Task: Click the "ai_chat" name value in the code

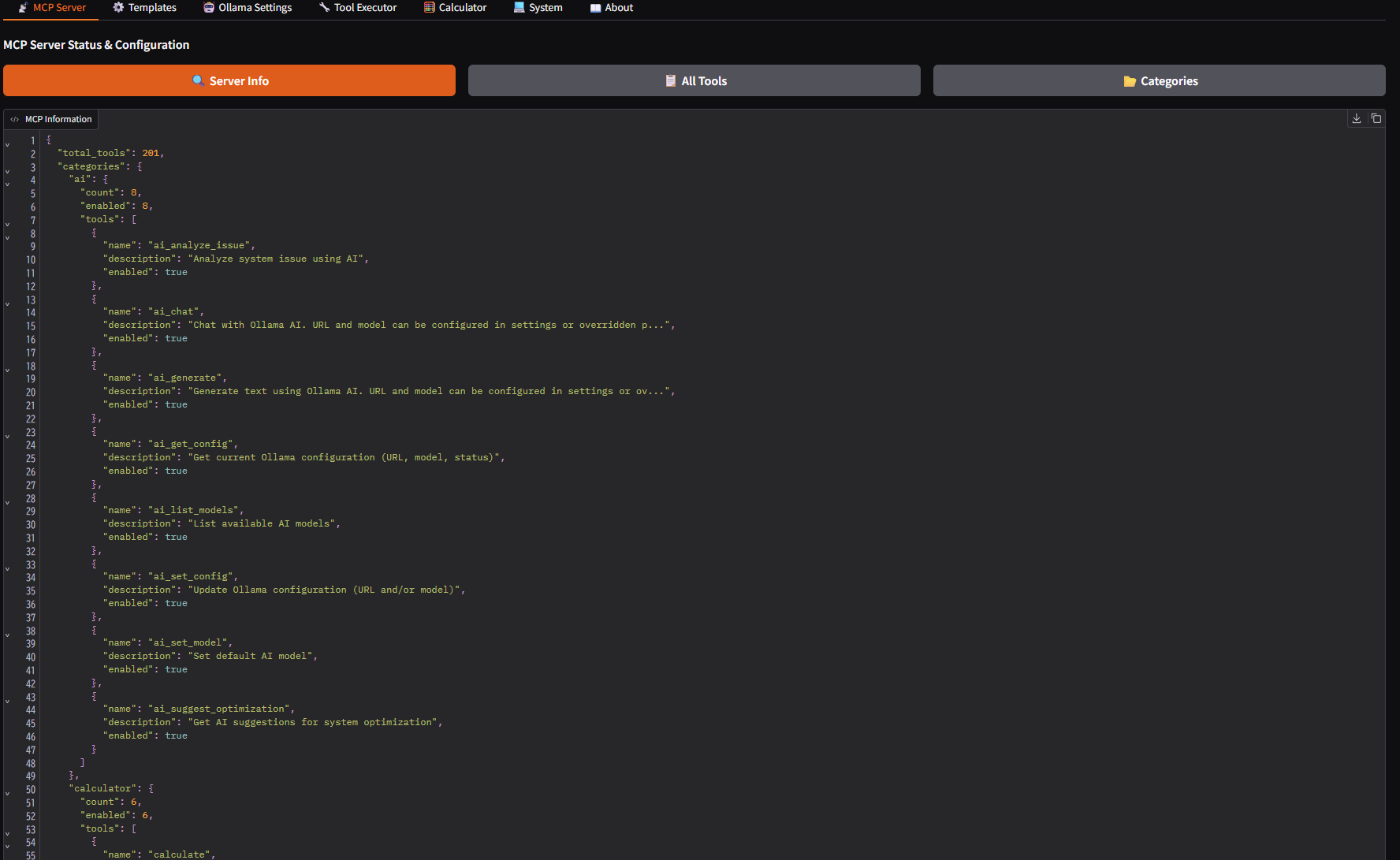Action: (x=176, y=312)
